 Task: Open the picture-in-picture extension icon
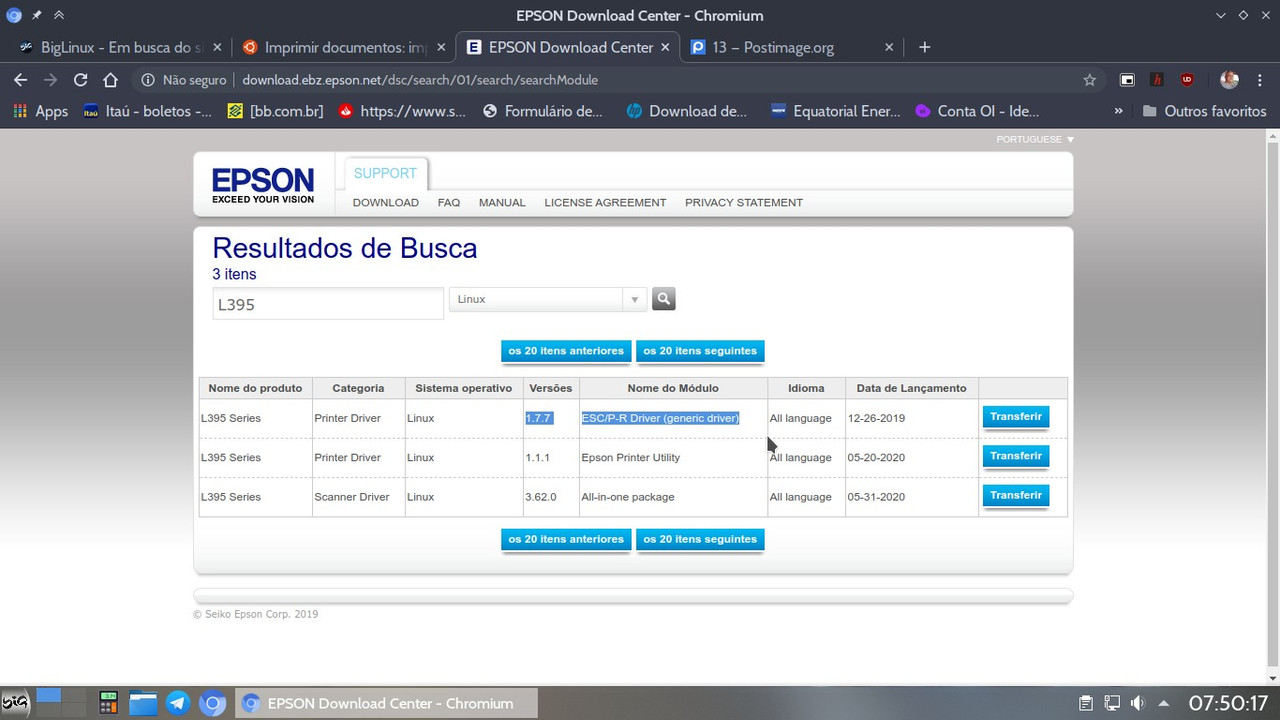coord(1127,80)
